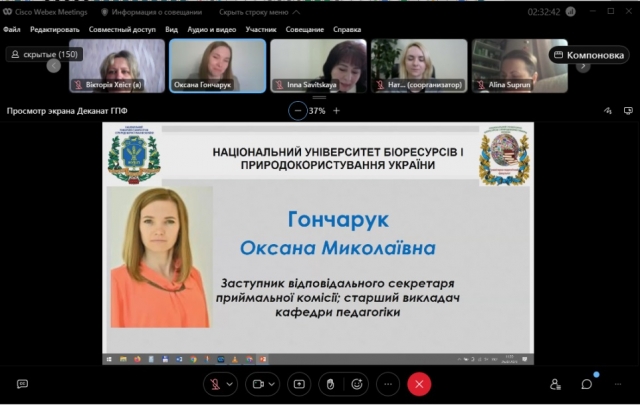Image resolution: width=640 pixels, height=405 pixels.
Task: Click Firefox icon in shared taskbar
Action: pyautogui.click(x=137, y=359)
